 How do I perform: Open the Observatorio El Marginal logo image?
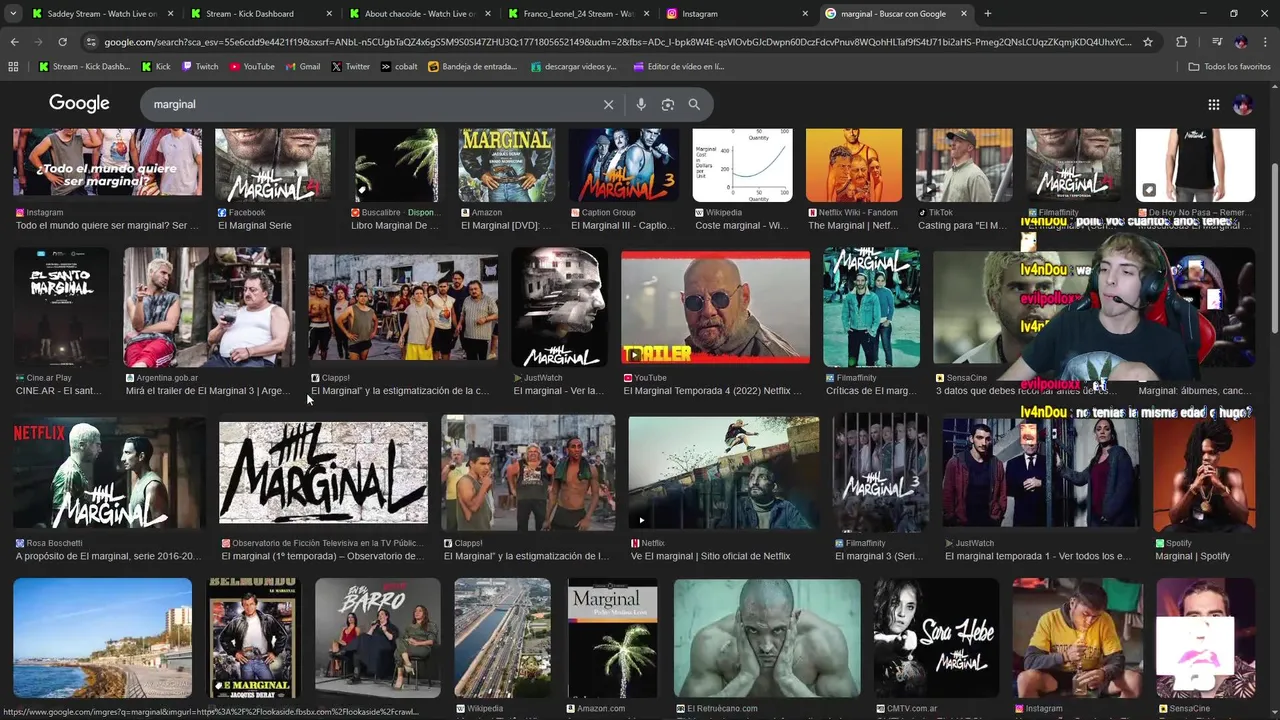pyautogui.click(x=323, y=472)
